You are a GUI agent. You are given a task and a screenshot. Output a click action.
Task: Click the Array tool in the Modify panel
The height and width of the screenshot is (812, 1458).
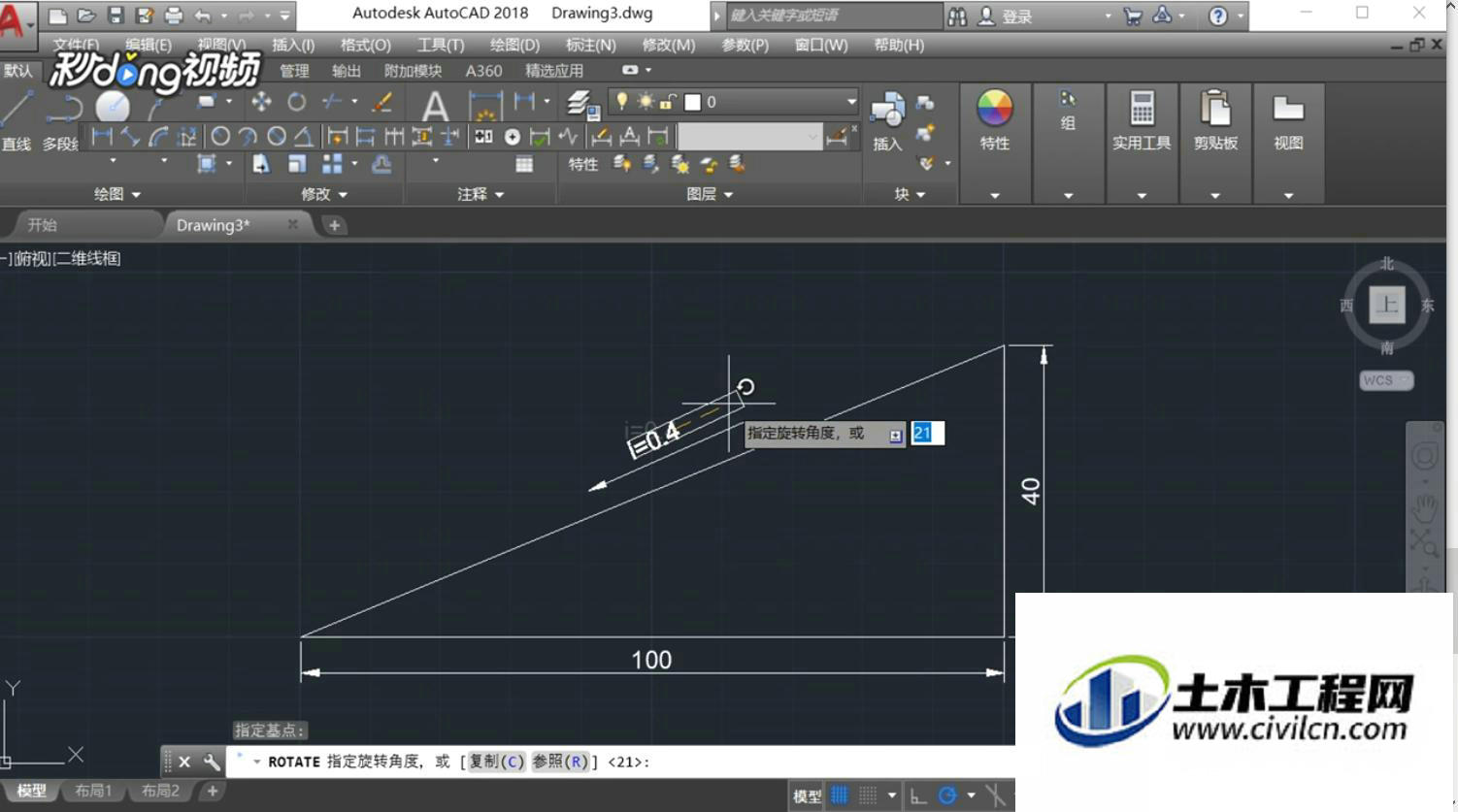tap(332, 164)
